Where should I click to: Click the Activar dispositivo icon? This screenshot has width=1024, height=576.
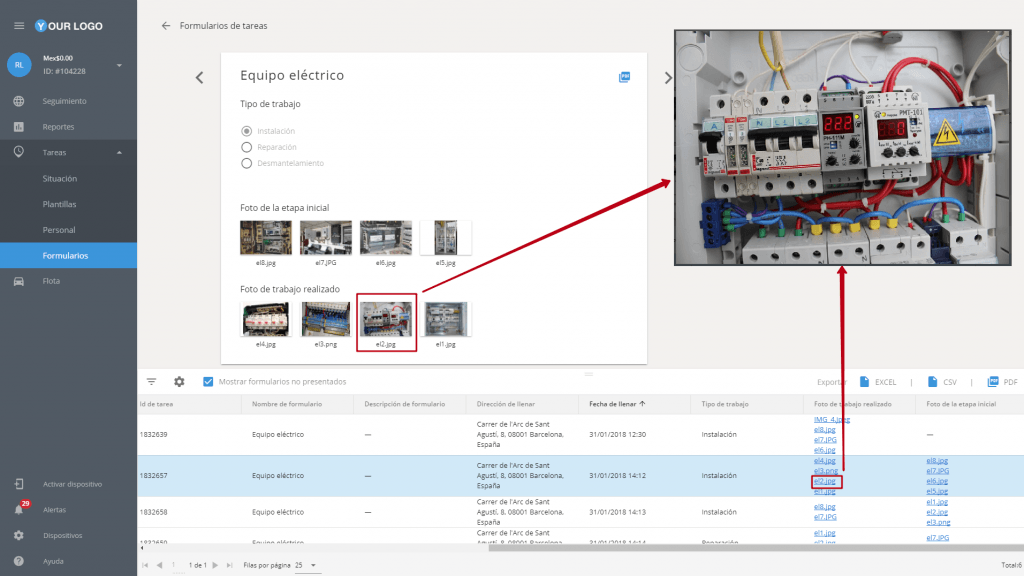coord(19,484)
